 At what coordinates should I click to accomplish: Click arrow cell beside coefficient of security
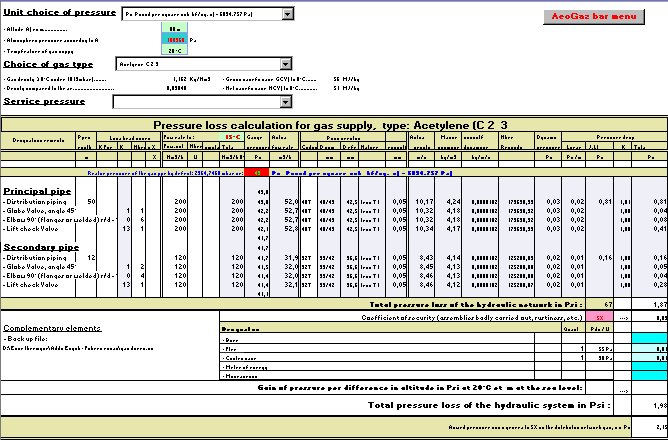click(622, 317)
